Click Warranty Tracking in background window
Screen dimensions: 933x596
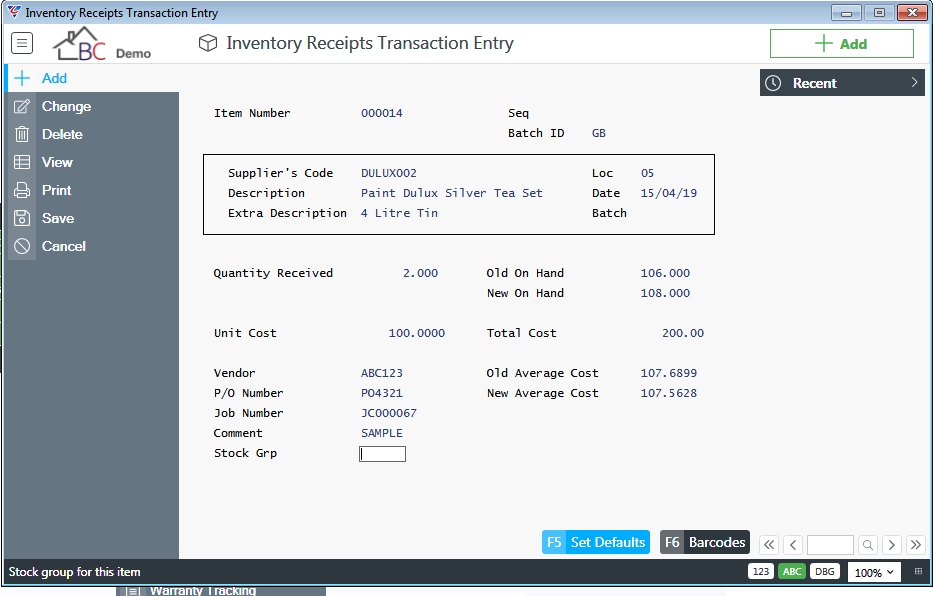tap(203, 591)
